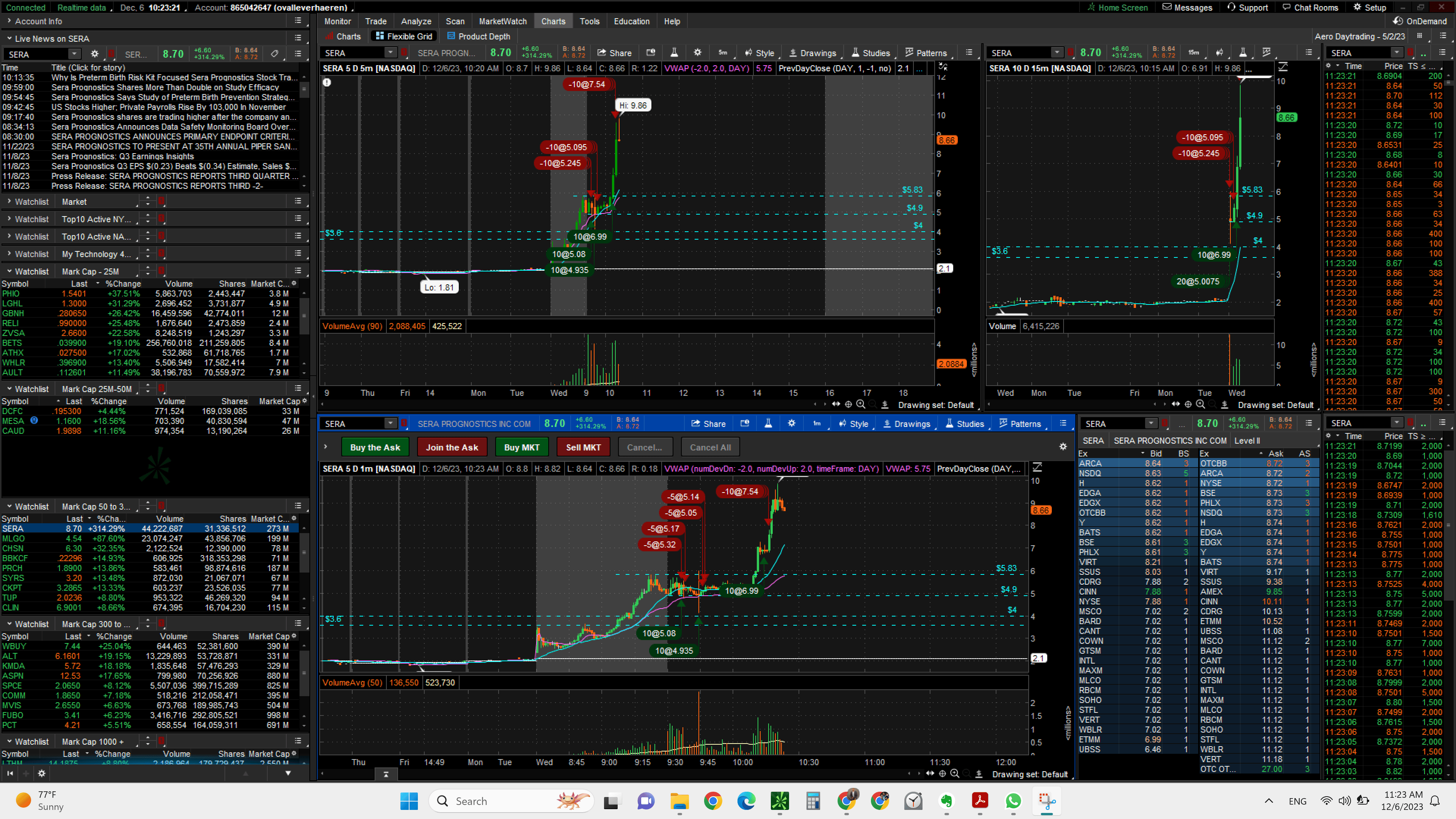The image size is (1456, 819).
Task: Open the SERA symbol dropdown in news panel
Action: [x=74, y=54]
